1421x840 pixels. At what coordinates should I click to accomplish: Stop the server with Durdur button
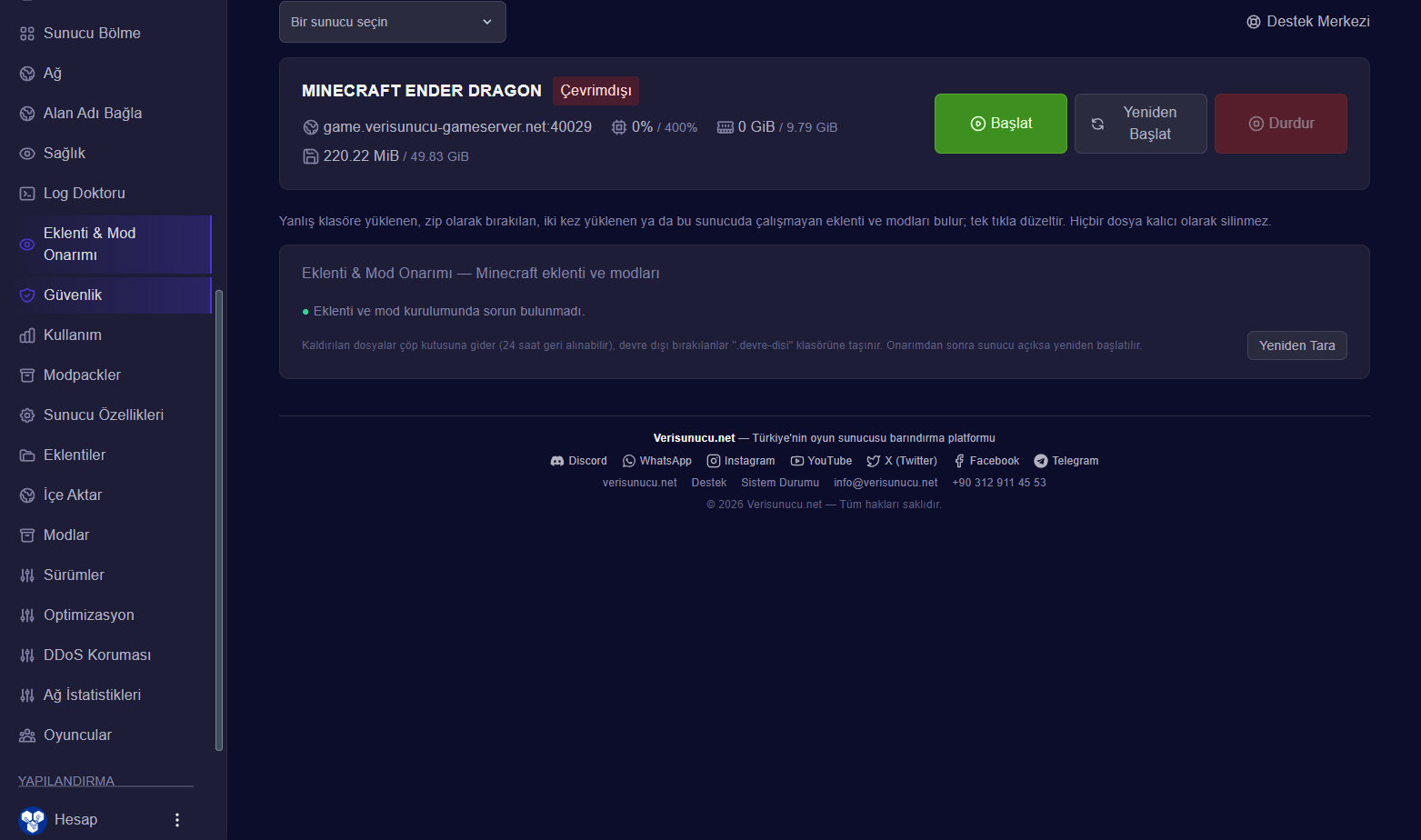point(1281,124)
